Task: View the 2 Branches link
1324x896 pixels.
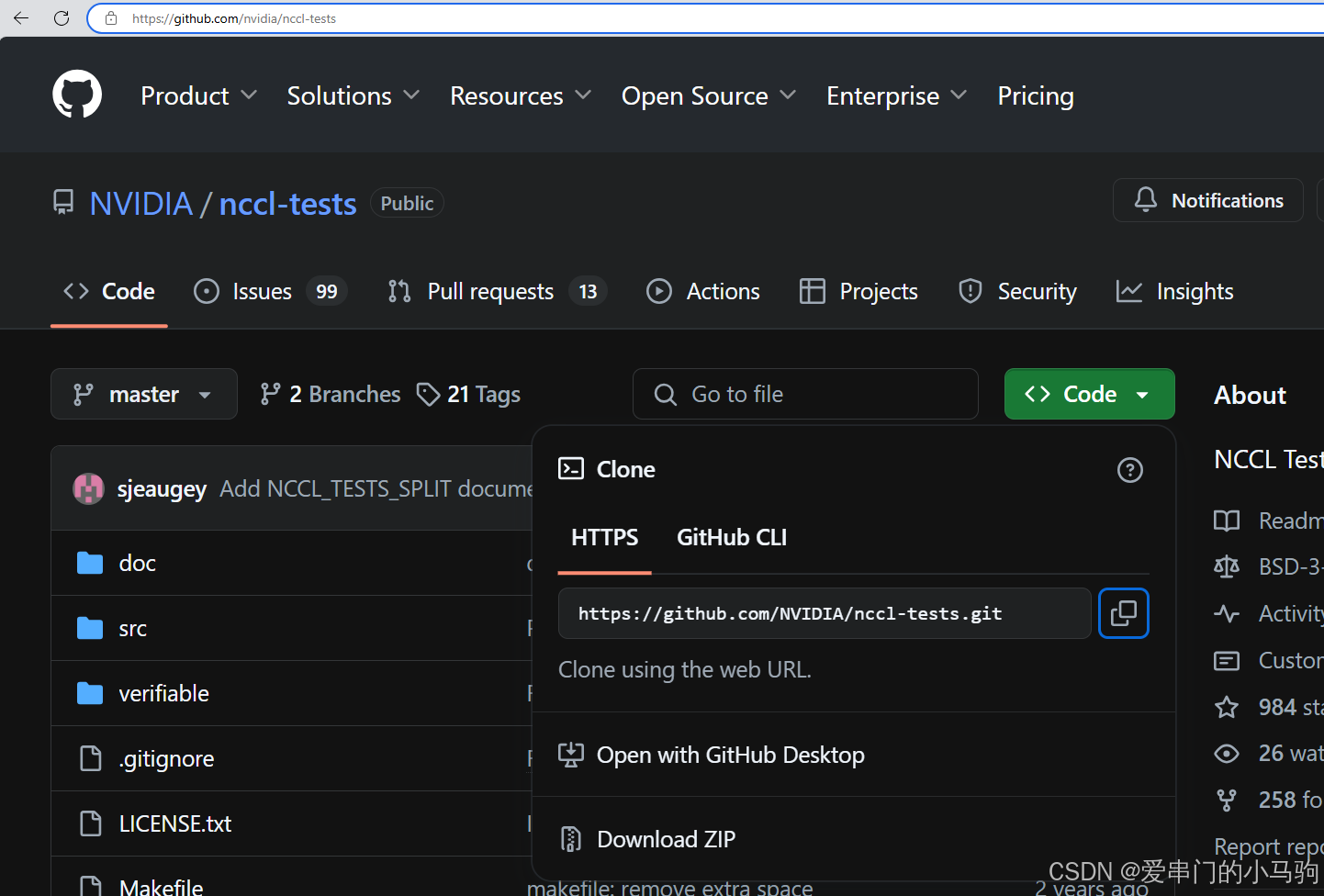Action: tap(331, 394)
